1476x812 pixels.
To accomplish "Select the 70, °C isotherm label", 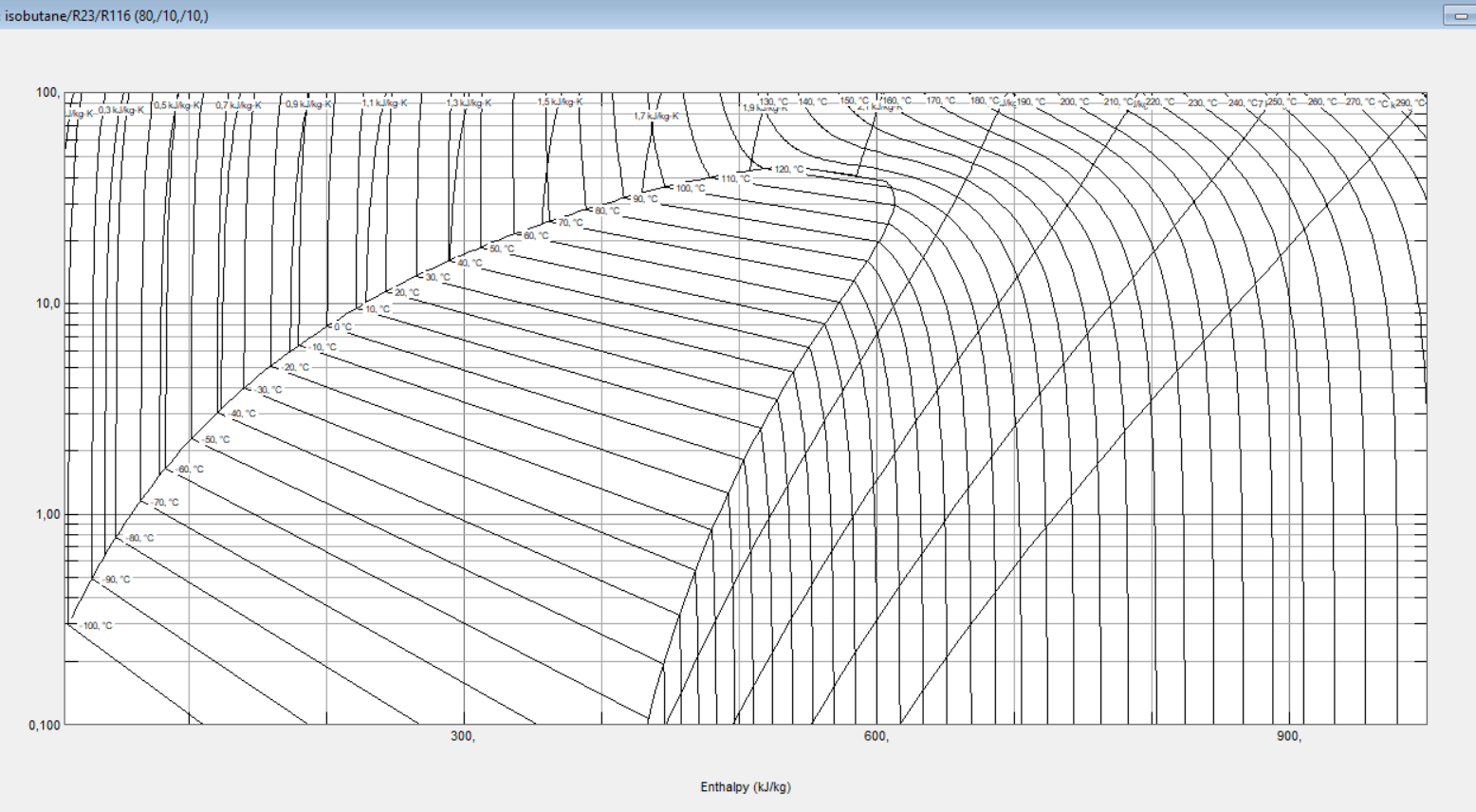I will point(570,223).
